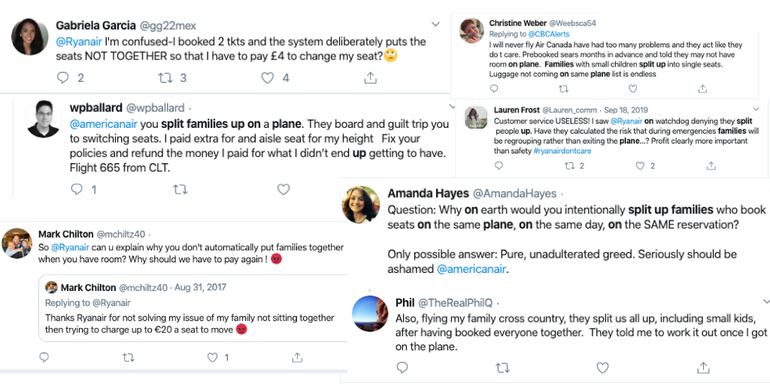Open wpballard's profile avatar
The width and height of the screenshot is (770, 385).
(44, 119)
